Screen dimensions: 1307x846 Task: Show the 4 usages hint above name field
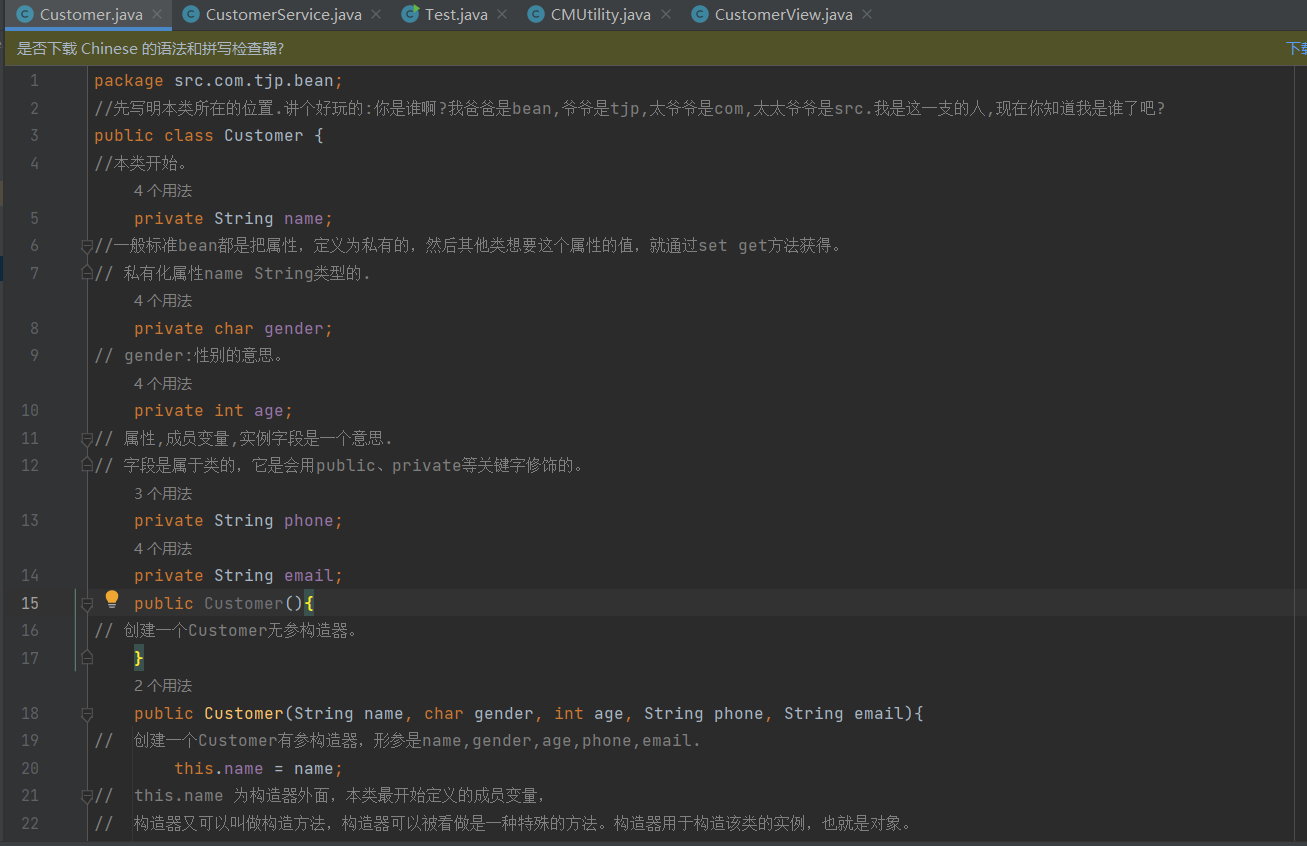pos(163,190)
